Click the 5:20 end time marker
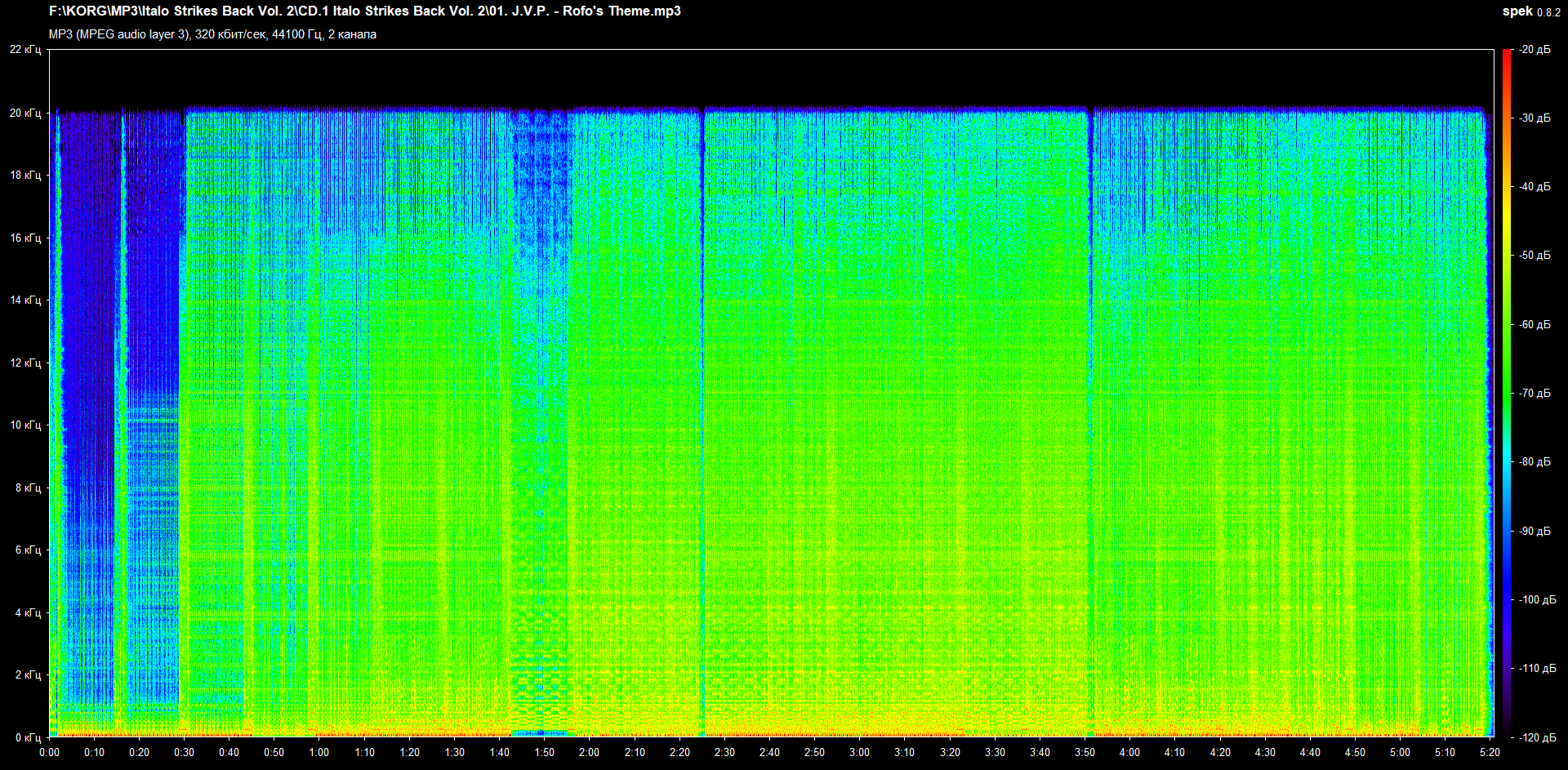This screenshot has height=770, width=1568. pyautogui.click(x=1490, y=752)
